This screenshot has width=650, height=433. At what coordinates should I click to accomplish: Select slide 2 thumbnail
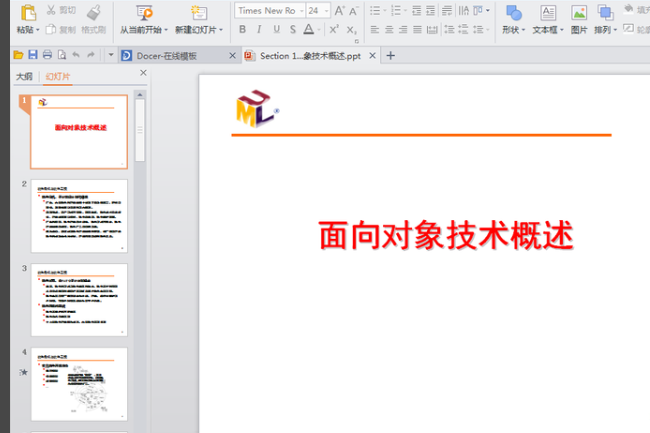[79, 216]
